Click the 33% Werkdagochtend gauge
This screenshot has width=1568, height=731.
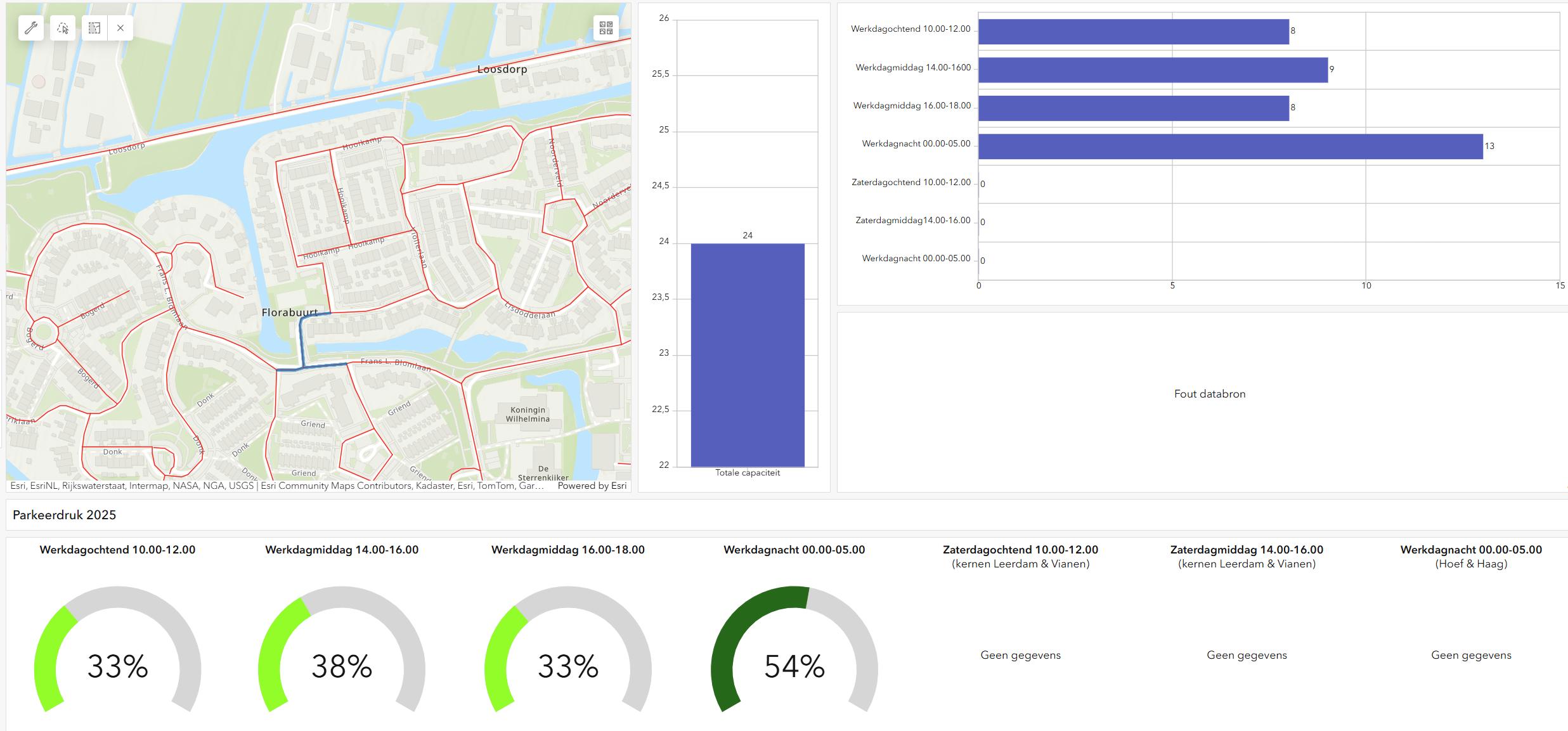click(x=117, y=666)
